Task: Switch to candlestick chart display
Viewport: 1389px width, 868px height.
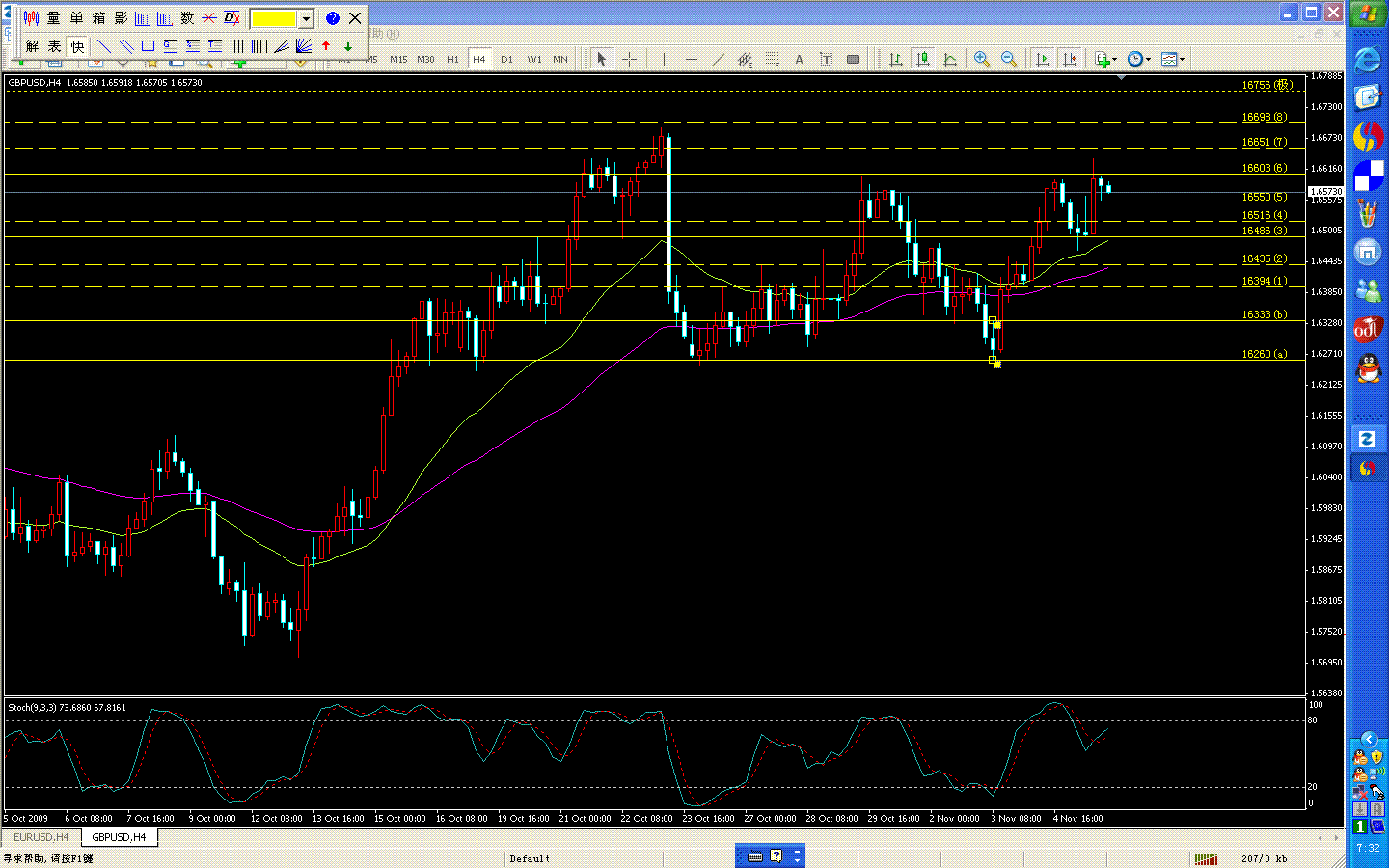Action: 923,59
